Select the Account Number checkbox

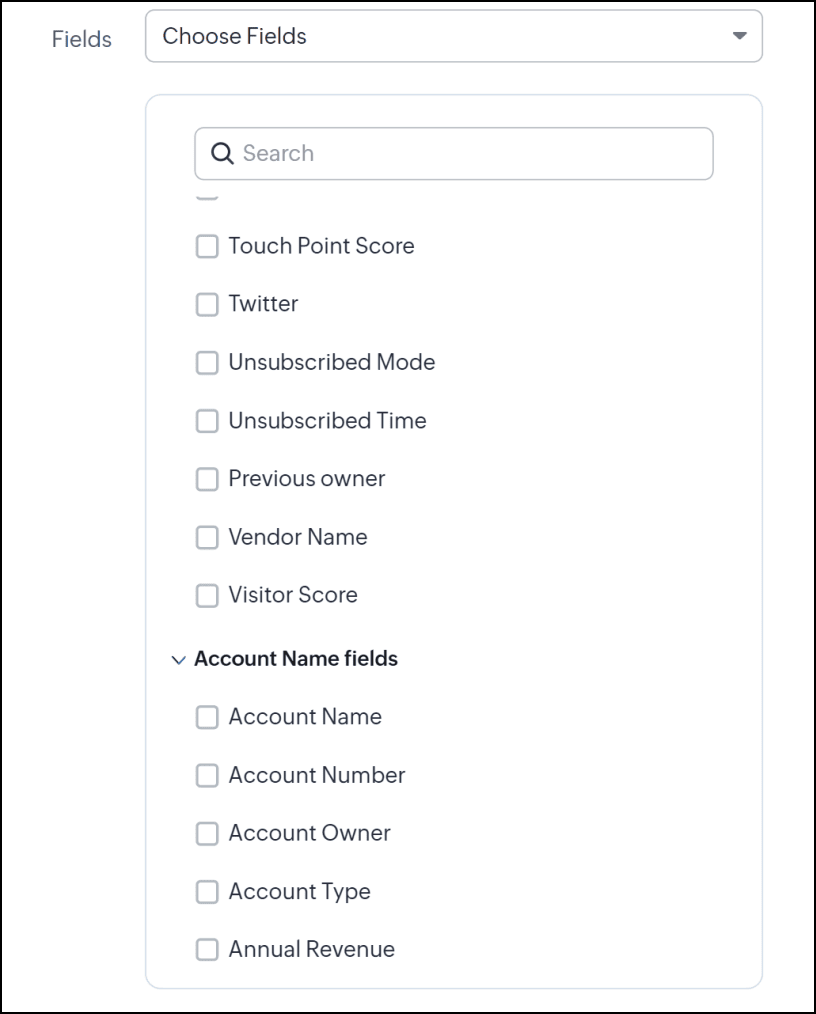[207, 775]
